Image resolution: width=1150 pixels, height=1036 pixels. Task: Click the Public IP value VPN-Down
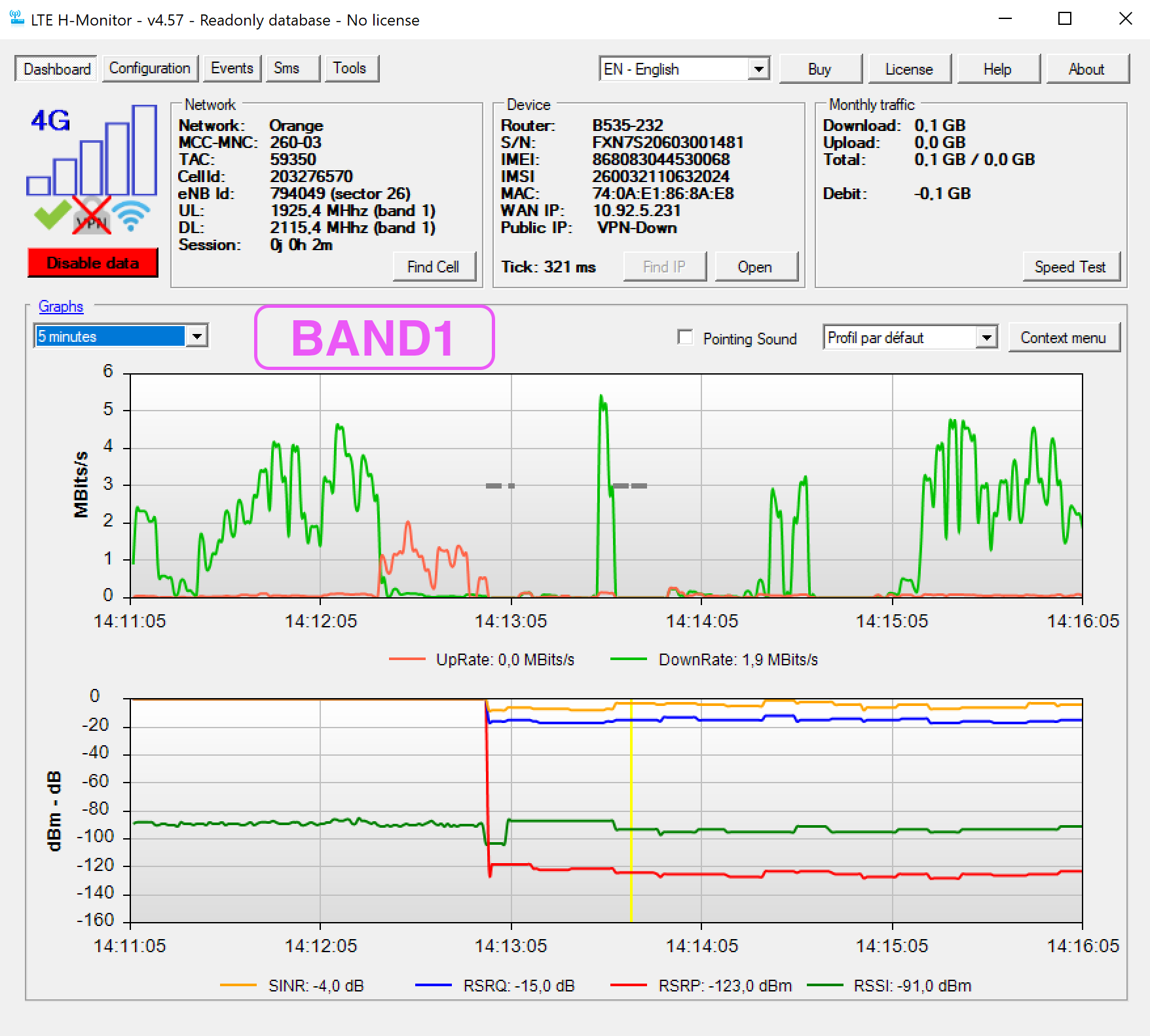(637, 227)
